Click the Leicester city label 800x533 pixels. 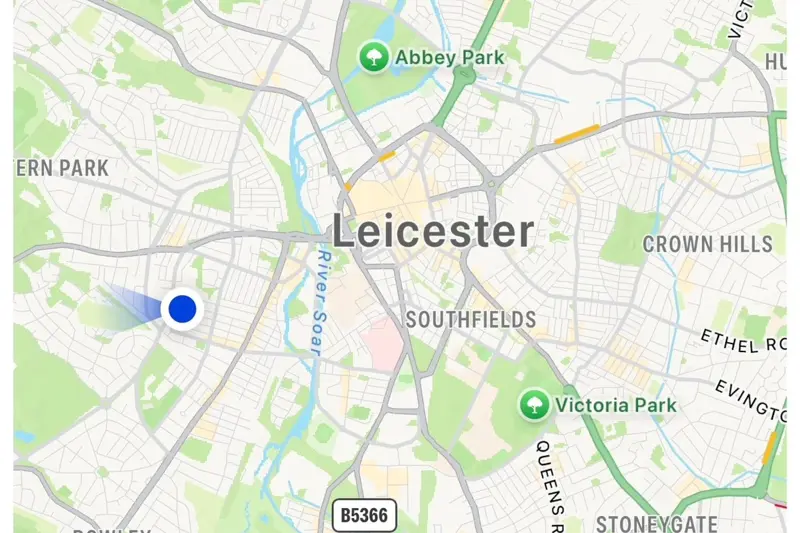pos(433,231)
